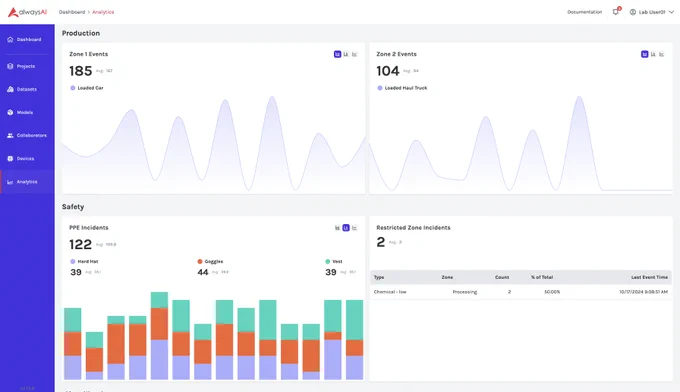Select bar chart view for Zone 1 Events
The width and height of the screenshot is (680, 392).
click(x=346, y=54)
